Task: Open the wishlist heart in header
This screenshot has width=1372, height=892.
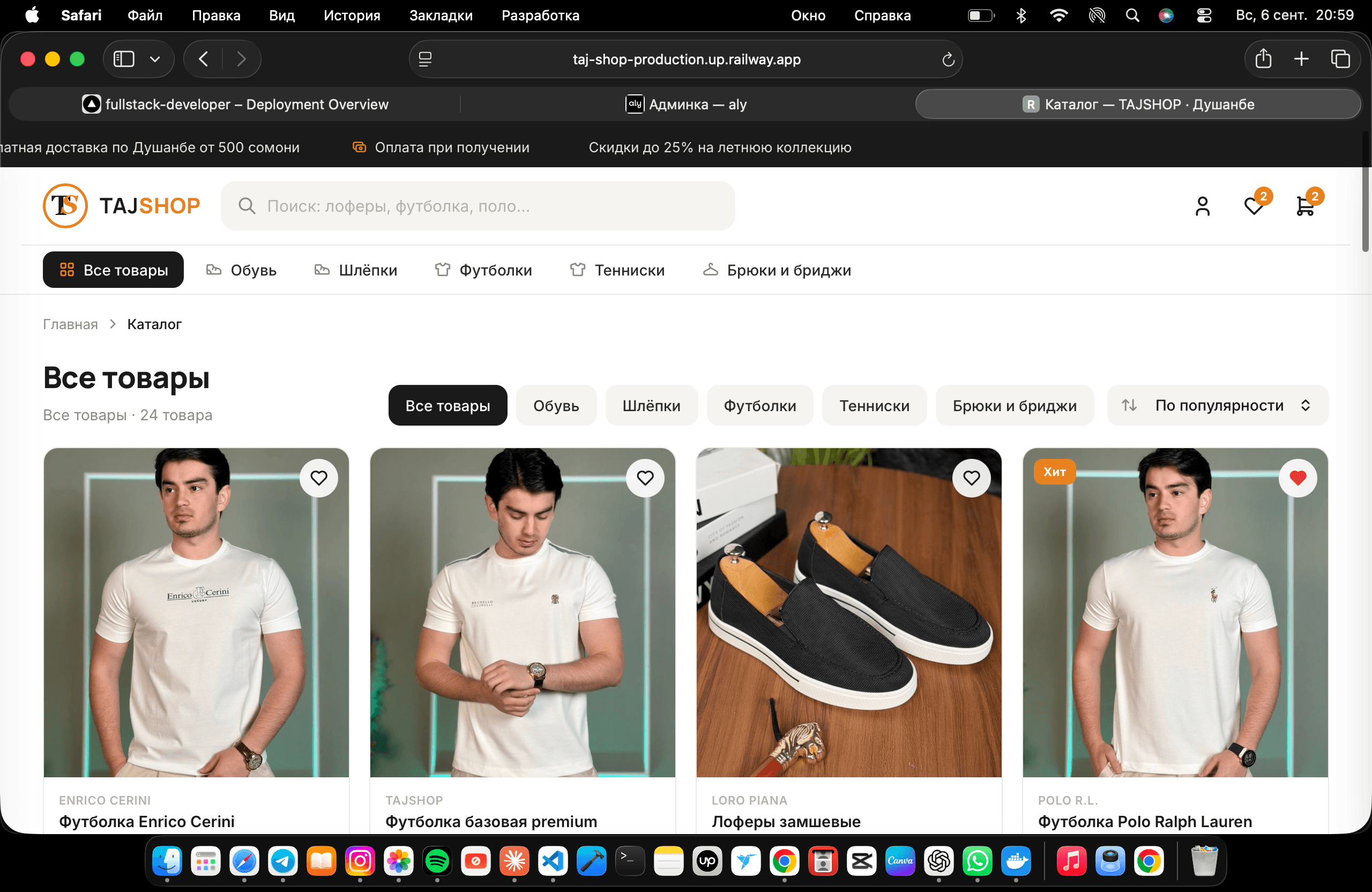Action: (1253, 206)
